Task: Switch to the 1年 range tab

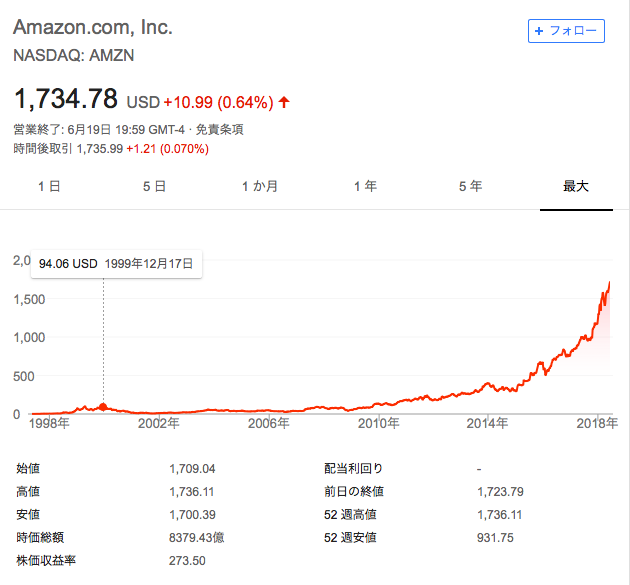Action: click(365, 186)
